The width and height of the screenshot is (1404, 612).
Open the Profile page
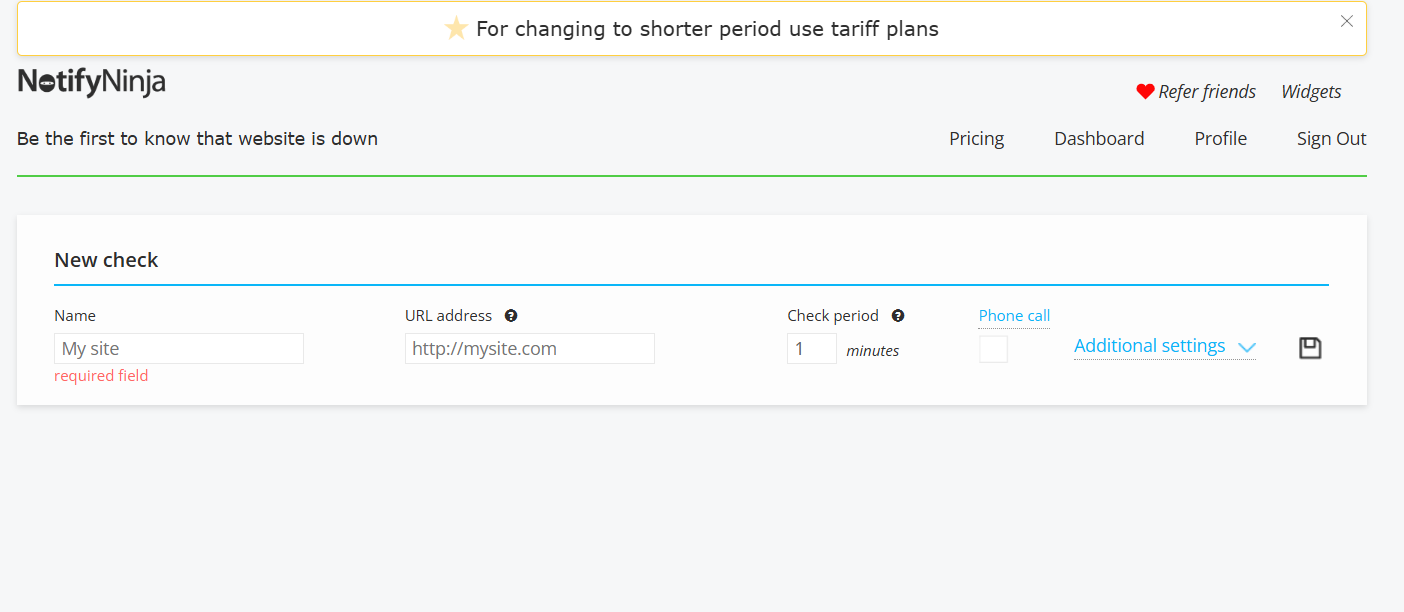coord(1220,139)
